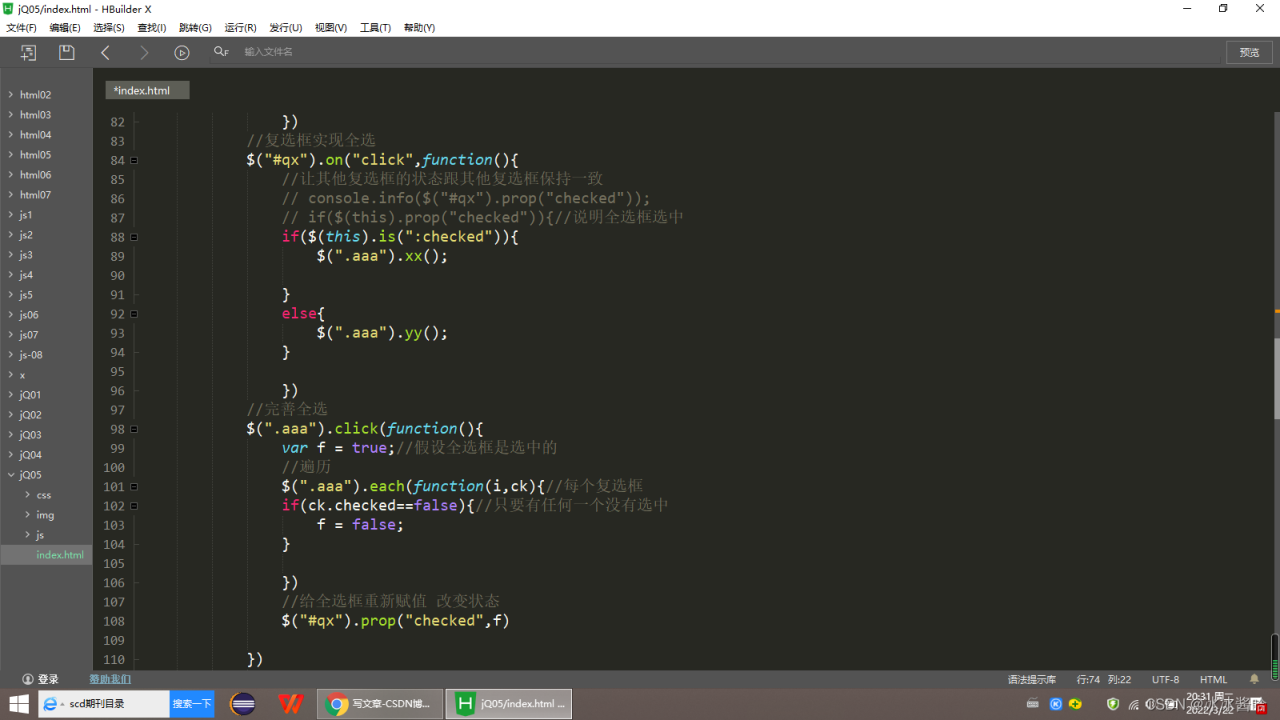
Task: Select the js-08 folder in tree
Action: (31, 355)
